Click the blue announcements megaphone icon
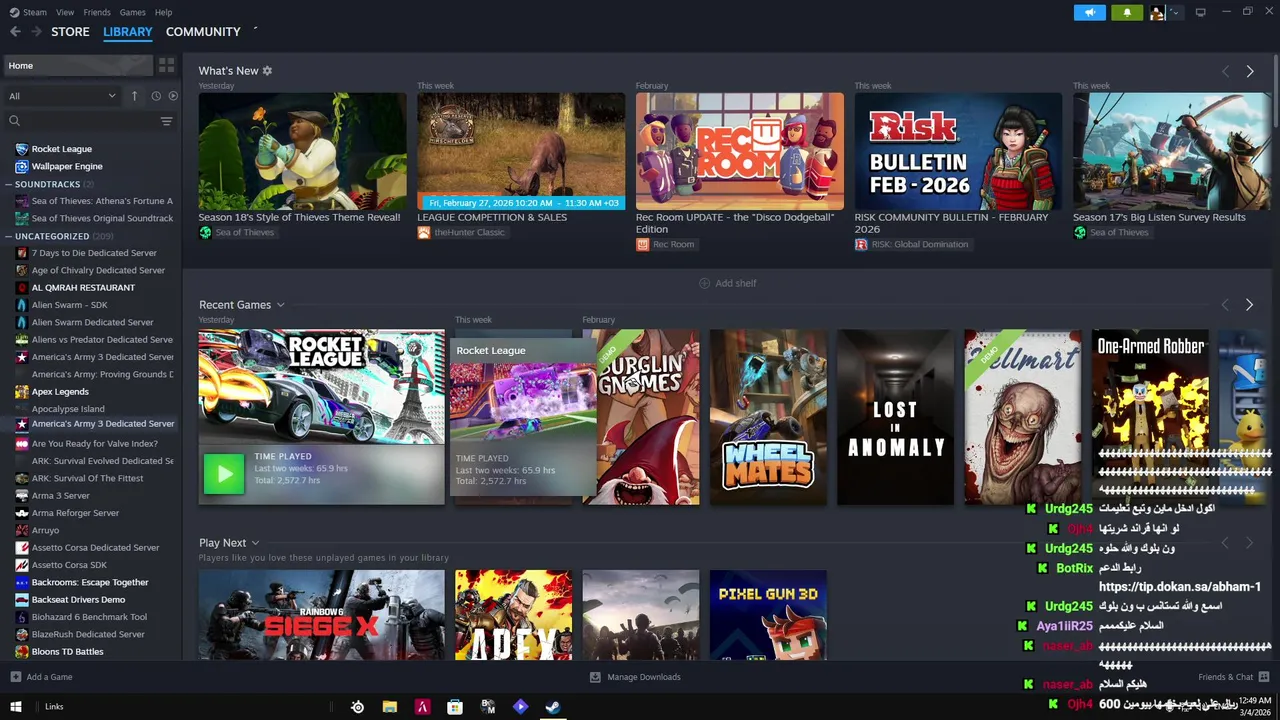 1089,12
